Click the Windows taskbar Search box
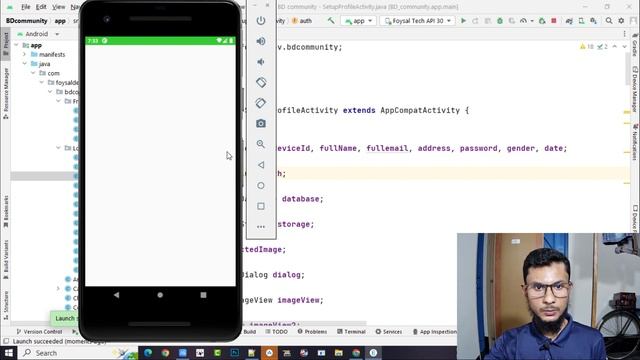 [x=78, y=353]
